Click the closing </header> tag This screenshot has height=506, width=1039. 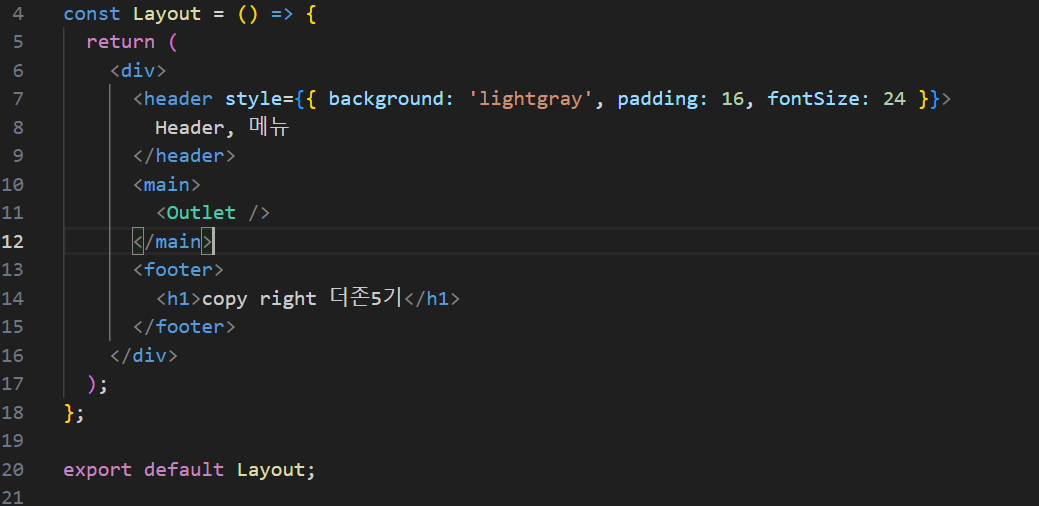184,156
